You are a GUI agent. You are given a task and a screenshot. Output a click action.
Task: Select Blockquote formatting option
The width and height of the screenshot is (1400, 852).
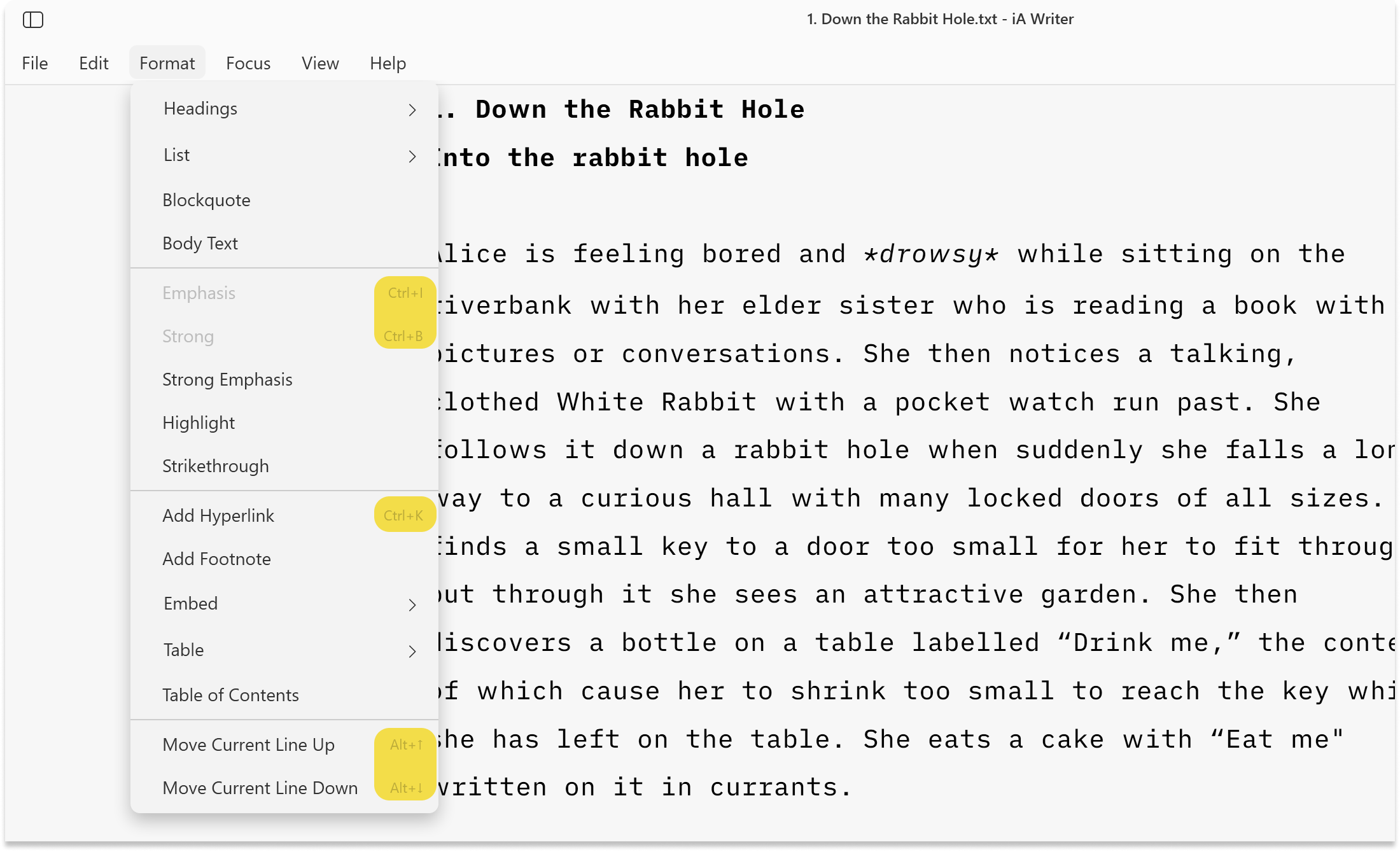pos(206,200)
